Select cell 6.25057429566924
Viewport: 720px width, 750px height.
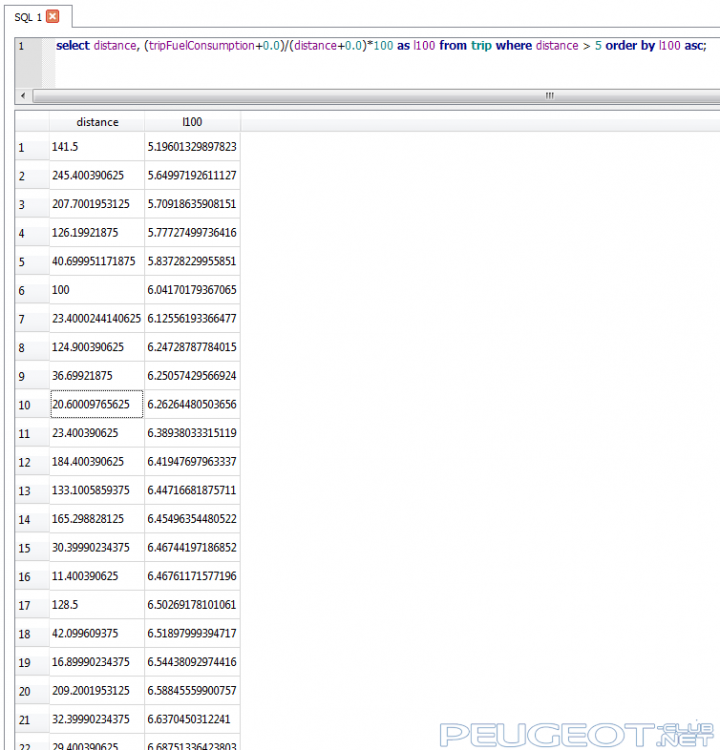(x=192, y=376)
